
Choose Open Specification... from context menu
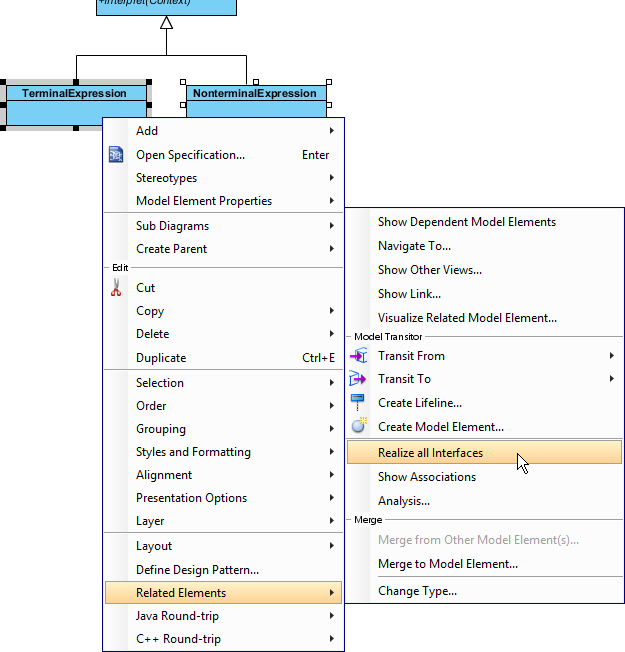[223, 155]
